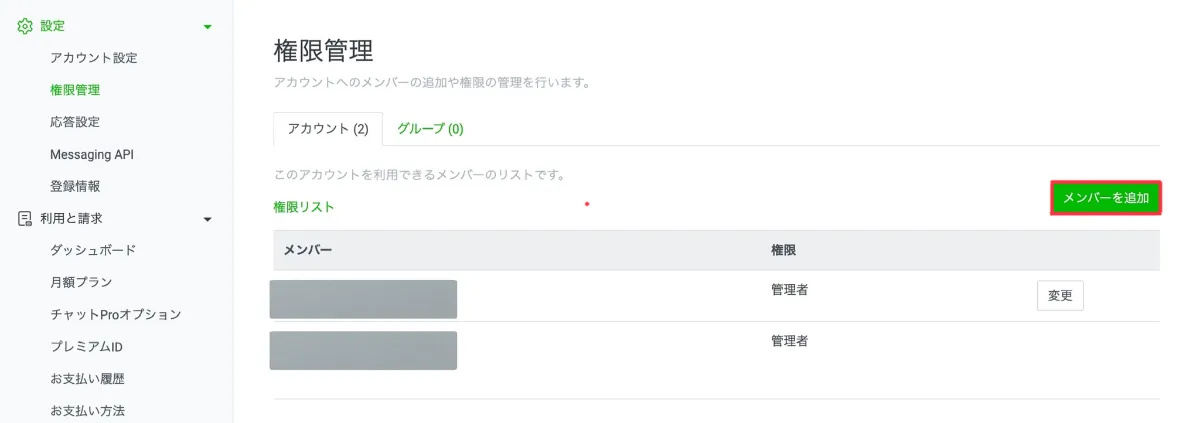Open チャットProオプション page
Screen dimensions: 1200x423
116,314
